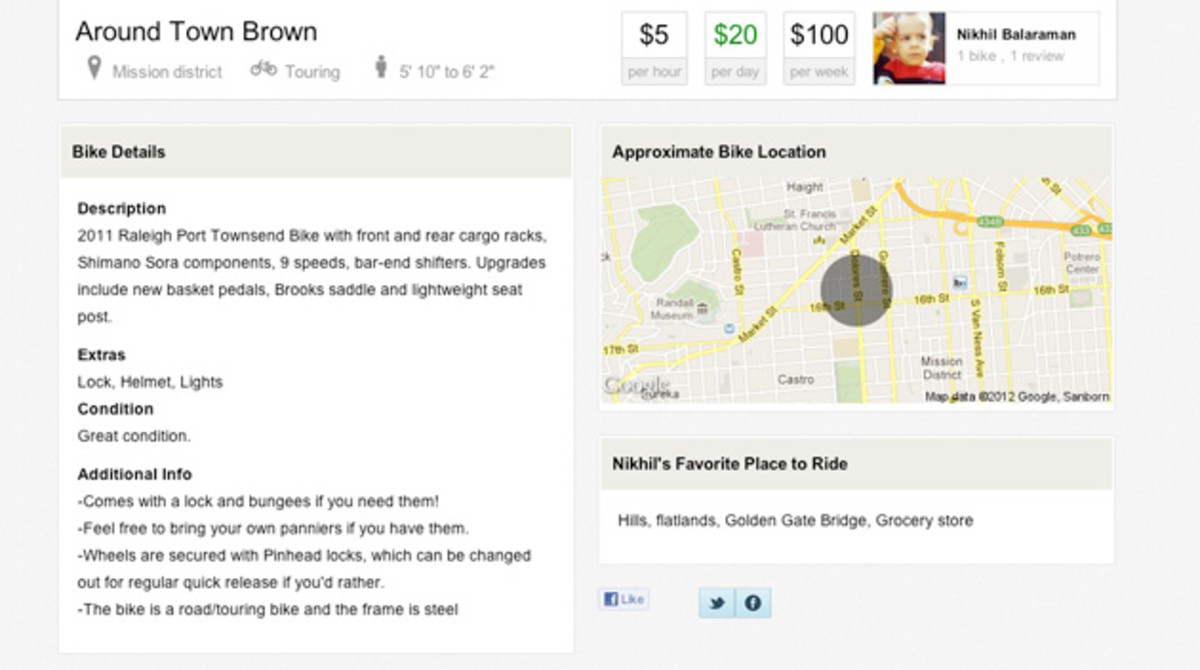
Task: Click the rider height person icon
Action: 380,69
